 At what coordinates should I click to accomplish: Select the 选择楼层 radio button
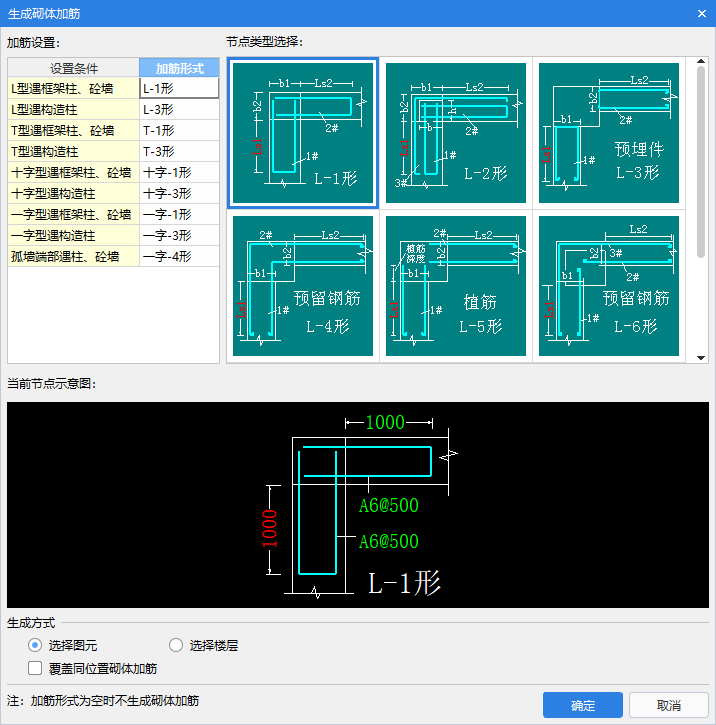pos(176,645)
